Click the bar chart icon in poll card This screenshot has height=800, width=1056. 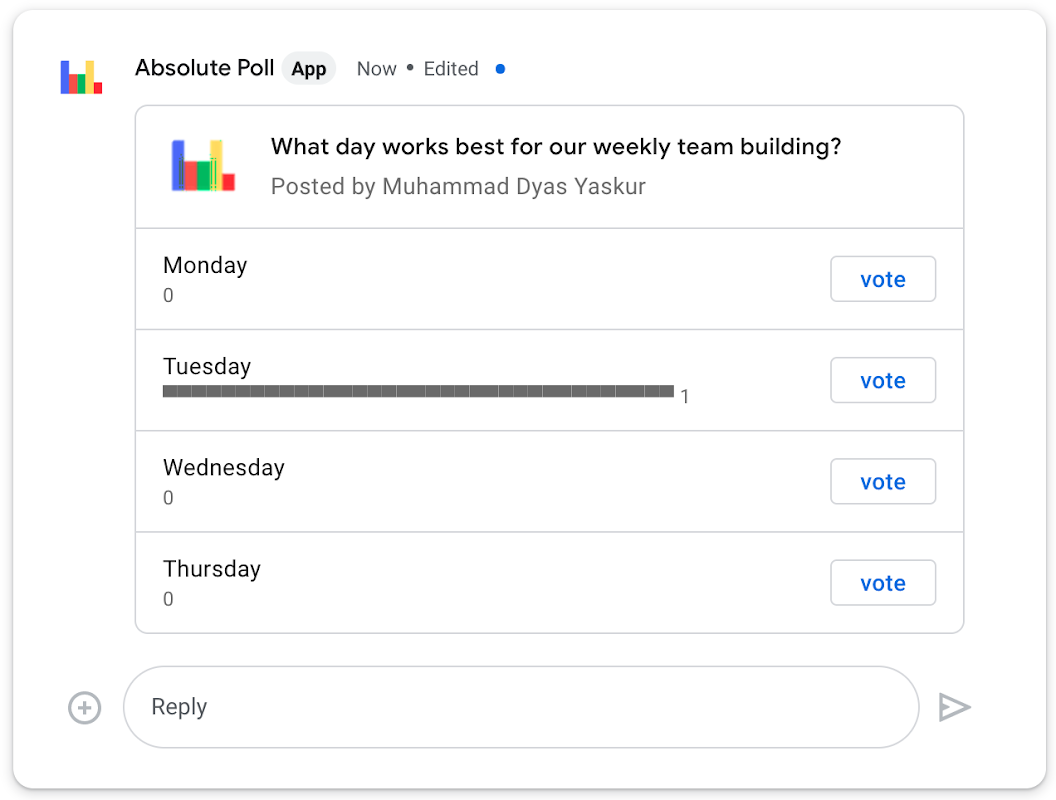[x=203, y=166]
